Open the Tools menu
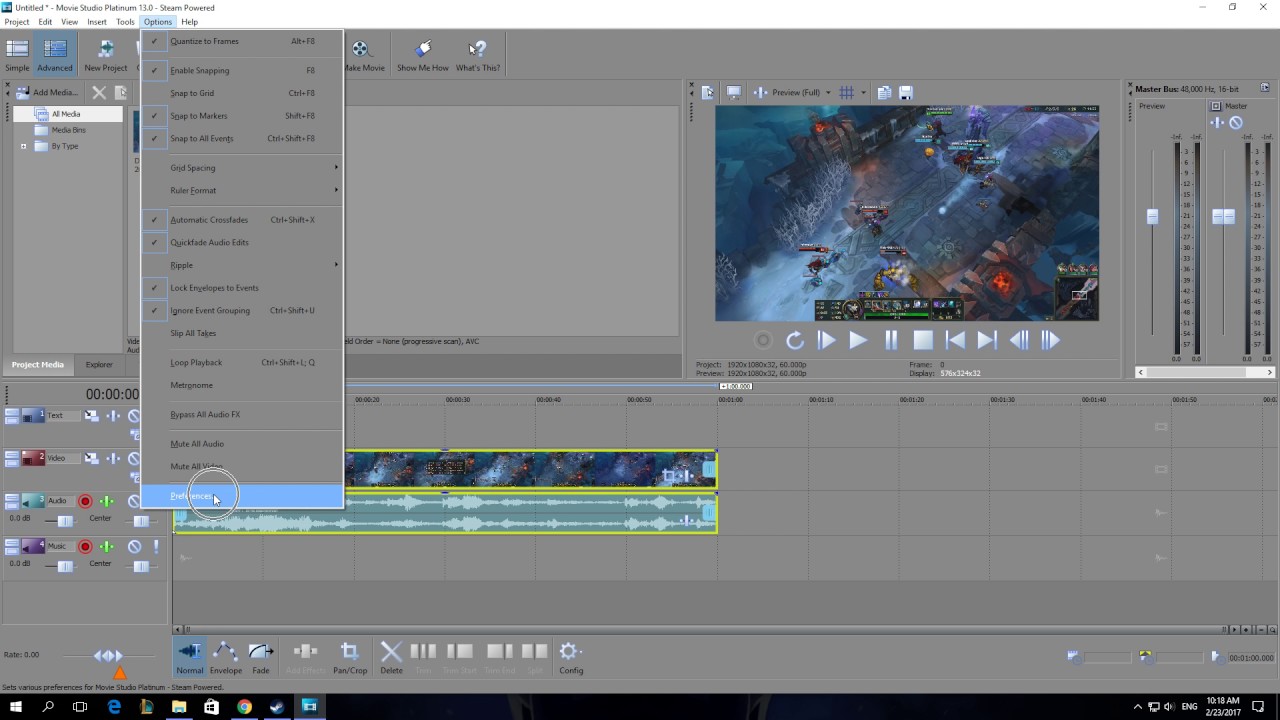Viewport: 1280px width, 720px height. point(125,22)
